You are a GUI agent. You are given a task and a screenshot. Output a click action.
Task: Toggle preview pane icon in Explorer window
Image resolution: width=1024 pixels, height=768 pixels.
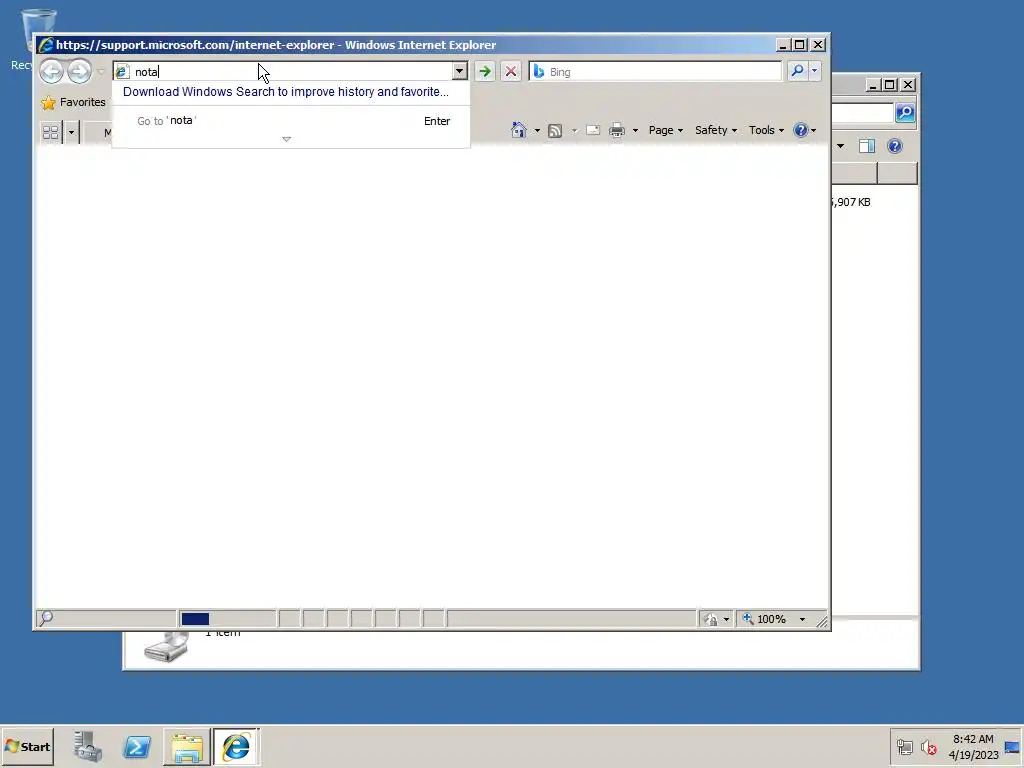[867, 146]
